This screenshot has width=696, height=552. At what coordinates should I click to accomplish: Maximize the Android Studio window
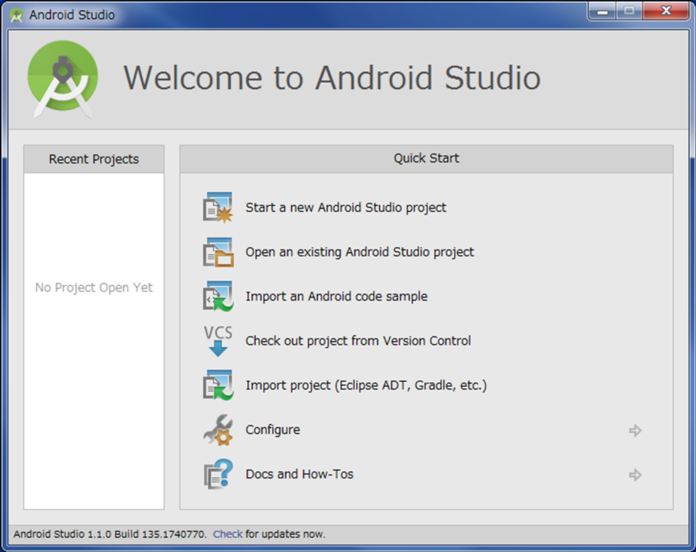pos(629,12)
